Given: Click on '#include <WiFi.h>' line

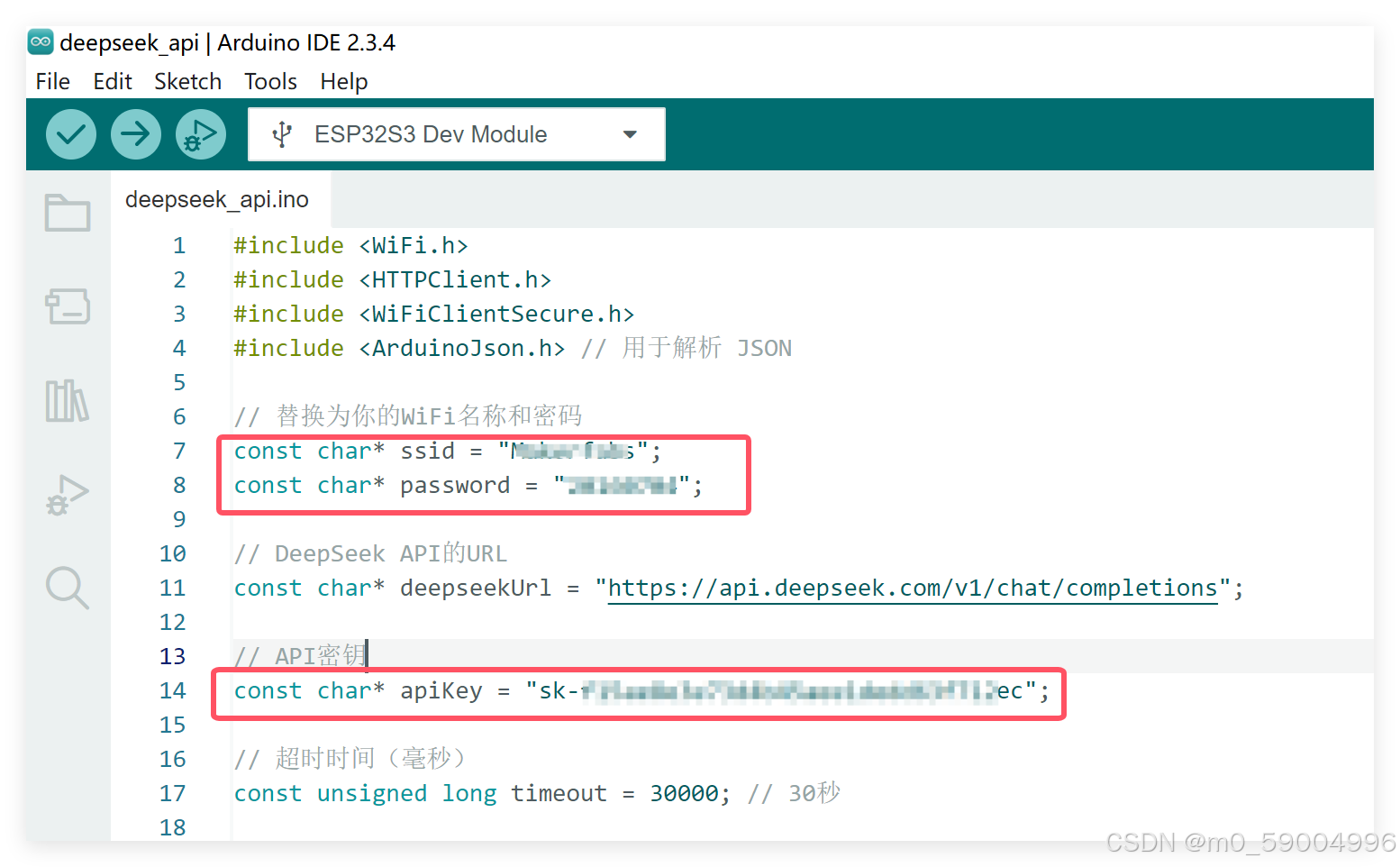Looking at the screenshot, I should (x=350, y=246).
